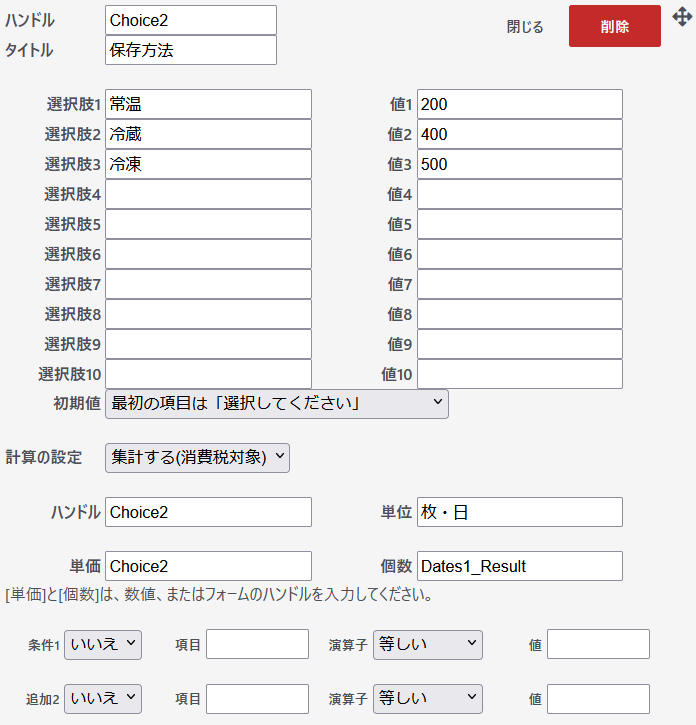Click the empty 値4 field
Screen dimensions: 696x725
point(520,194)
